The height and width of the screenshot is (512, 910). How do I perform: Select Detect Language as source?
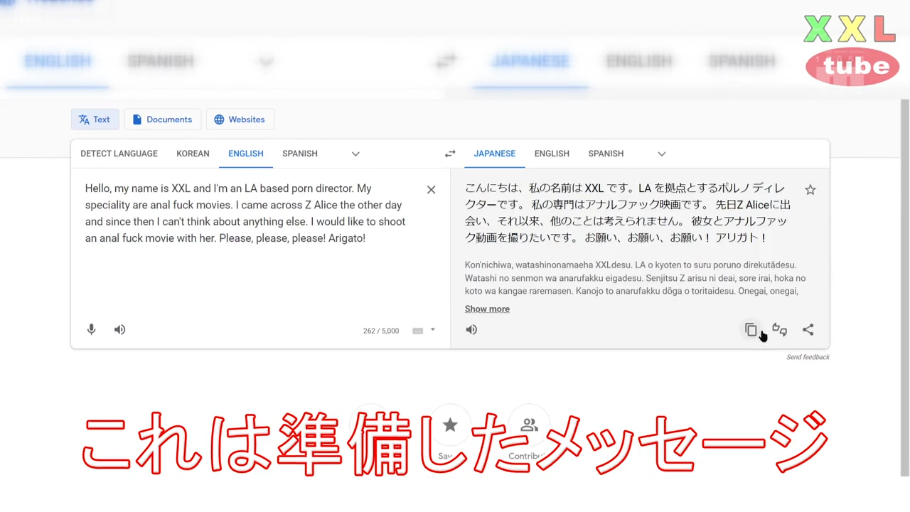coord(119,154)
